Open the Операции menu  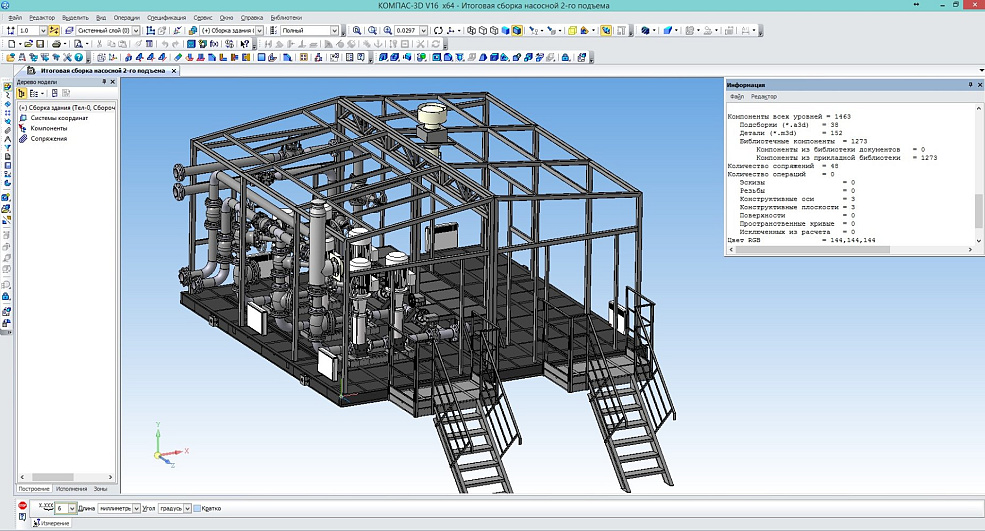[126, 18]
